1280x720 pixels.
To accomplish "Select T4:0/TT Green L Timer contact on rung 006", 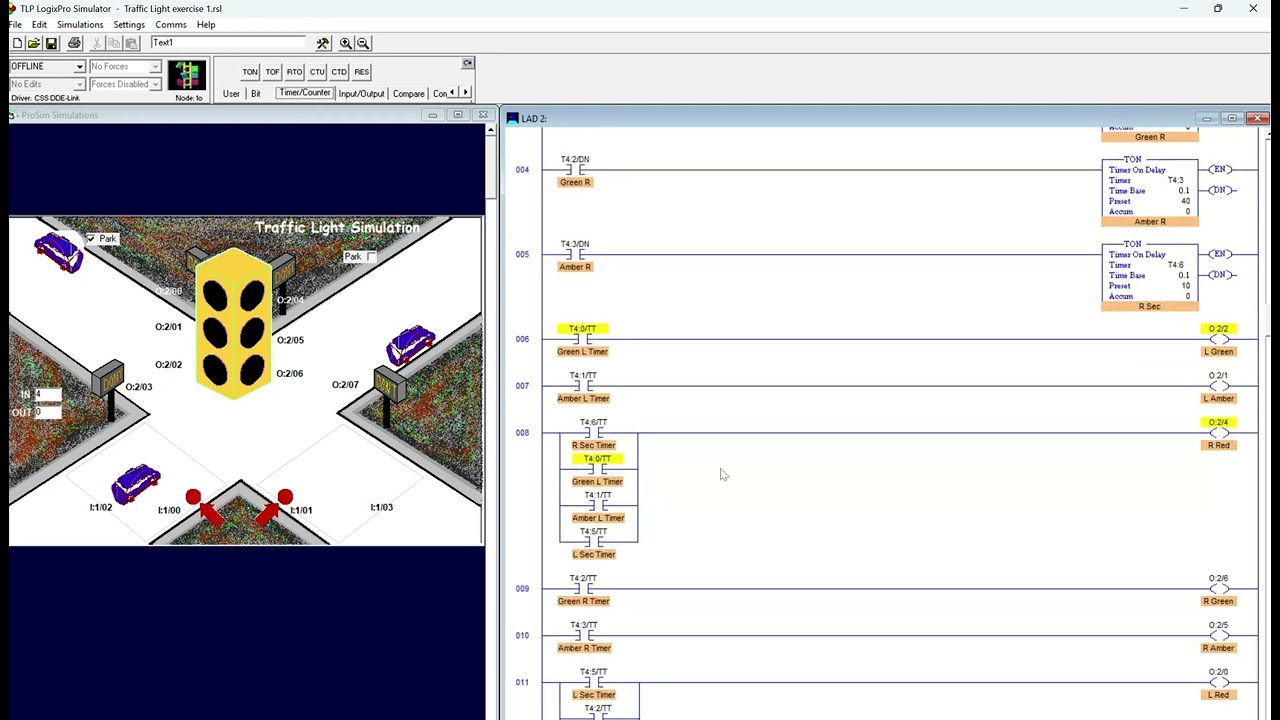I will [582, 340].
